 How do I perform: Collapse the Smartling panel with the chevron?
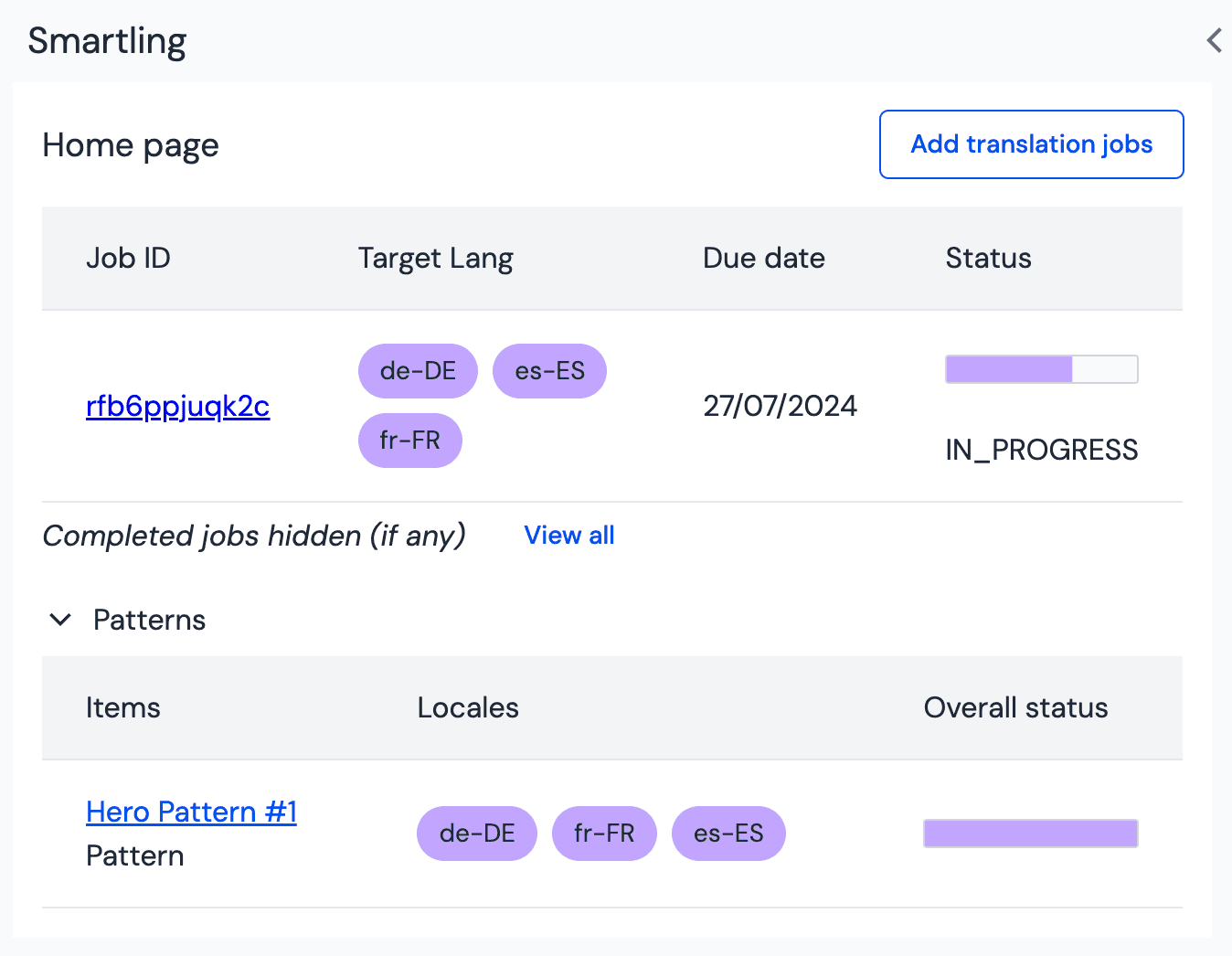(x=1214, y=40)
